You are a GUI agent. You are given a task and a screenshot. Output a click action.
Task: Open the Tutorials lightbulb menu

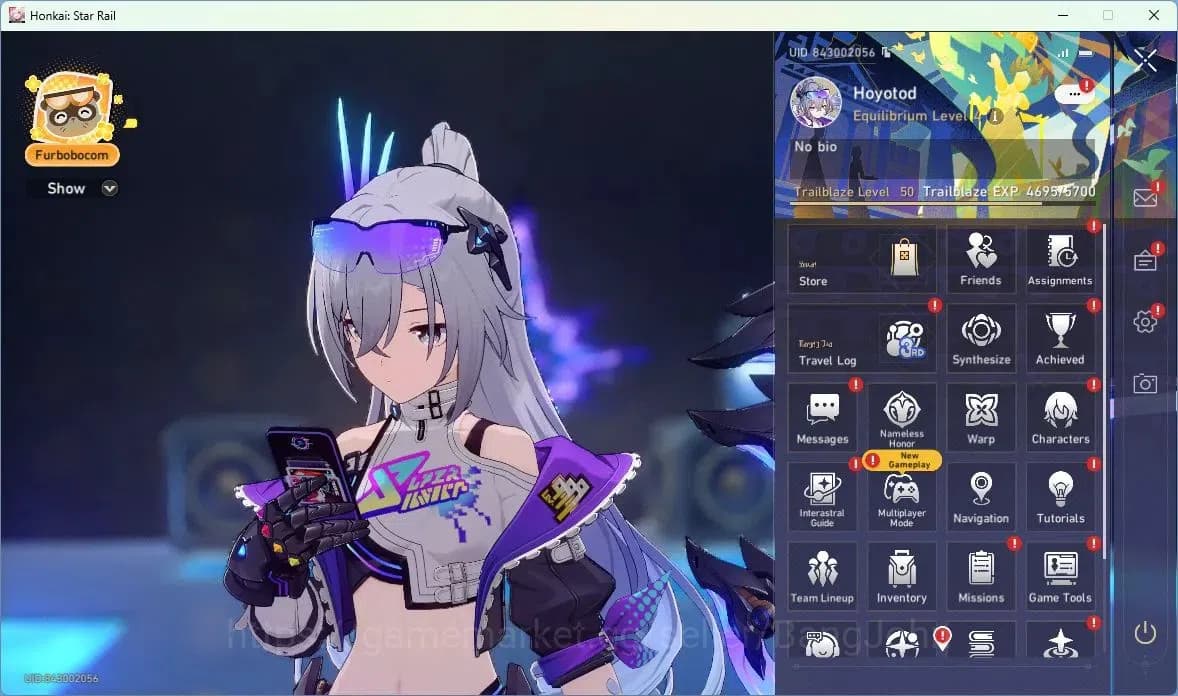tap(1059, 498)
